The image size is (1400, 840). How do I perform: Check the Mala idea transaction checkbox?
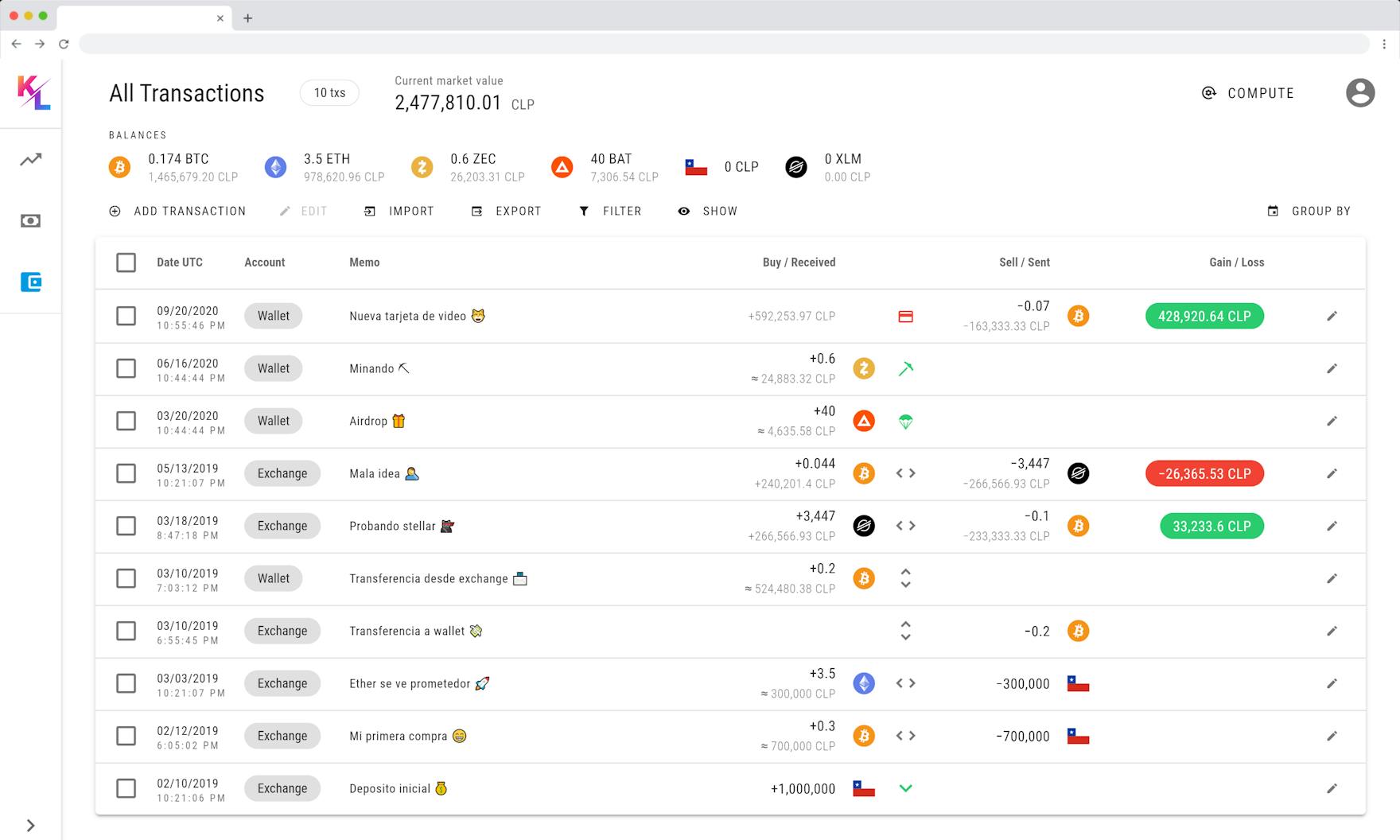(126, 473)
